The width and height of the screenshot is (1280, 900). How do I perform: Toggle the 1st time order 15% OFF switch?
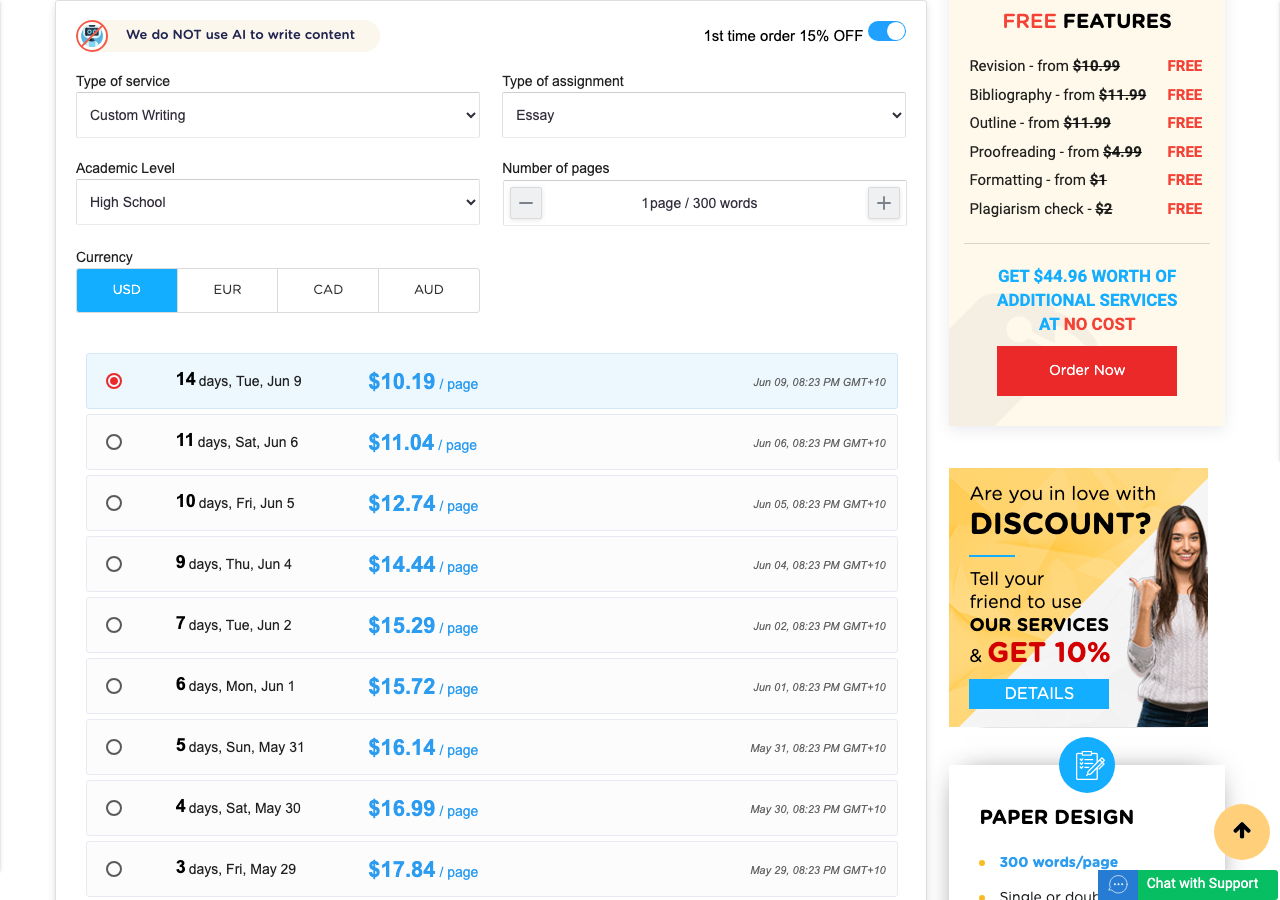click(x=887, y=32)
